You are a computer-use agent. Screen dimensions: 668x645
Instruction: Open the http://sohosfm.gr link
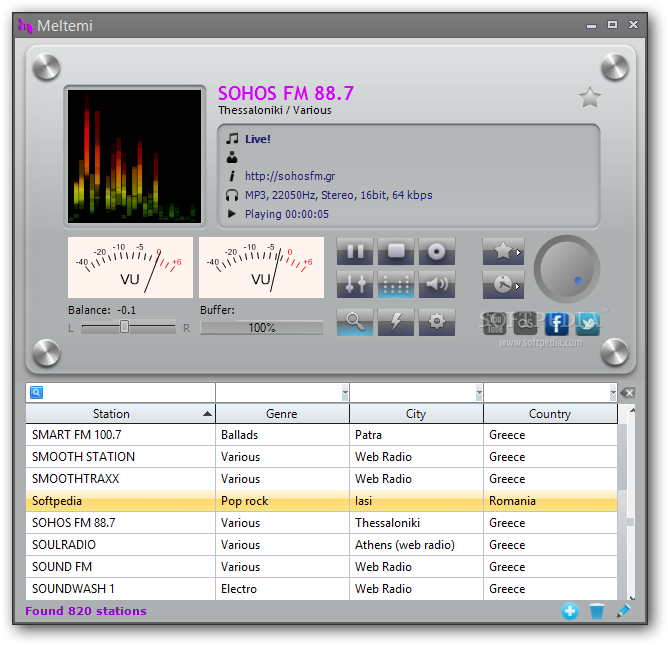pyautogui.click(x=290, y=176)
